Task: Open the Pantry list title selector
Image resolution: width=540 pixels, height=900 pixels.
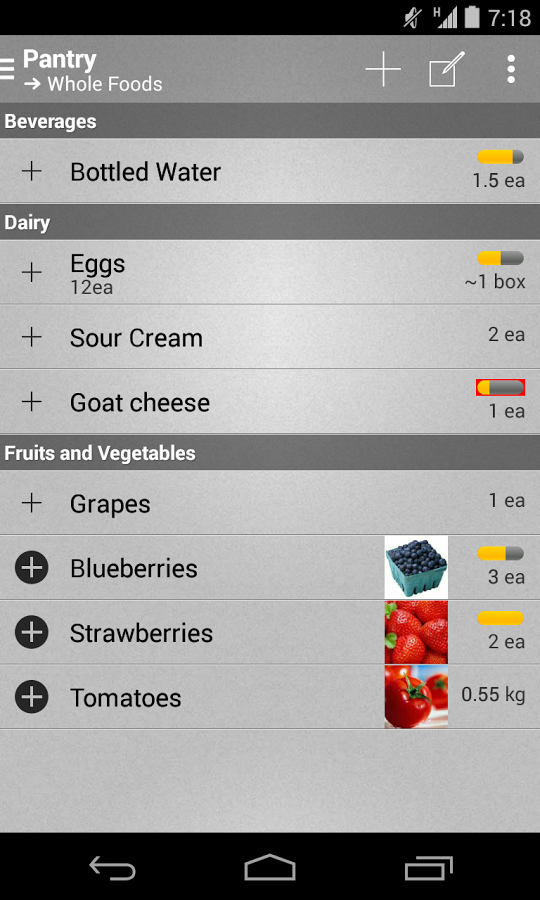Action: click(x=93, y=70)
